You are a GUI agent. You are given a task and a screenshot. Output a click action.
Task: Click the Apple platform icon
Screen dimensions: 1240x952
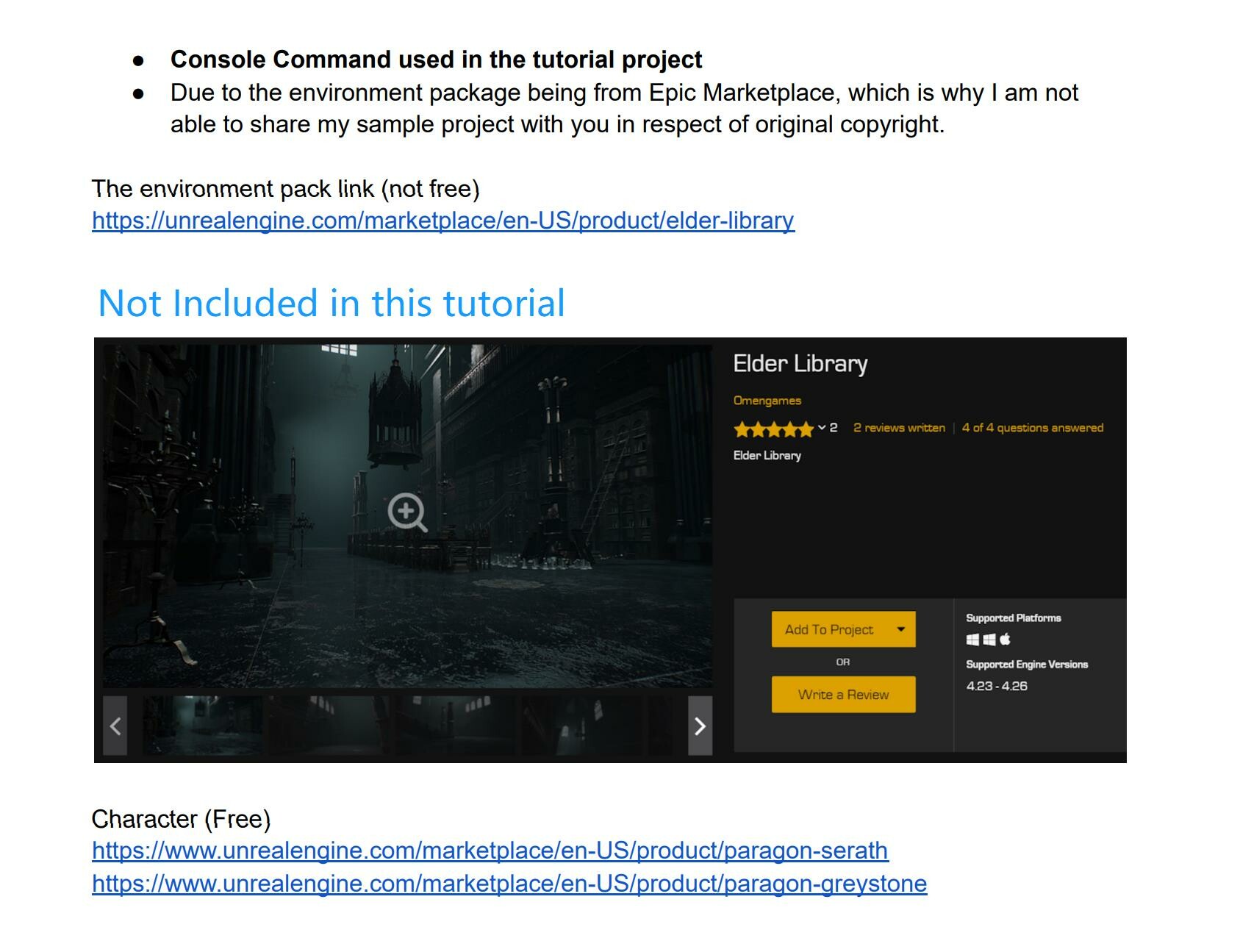pos(1005,640)
